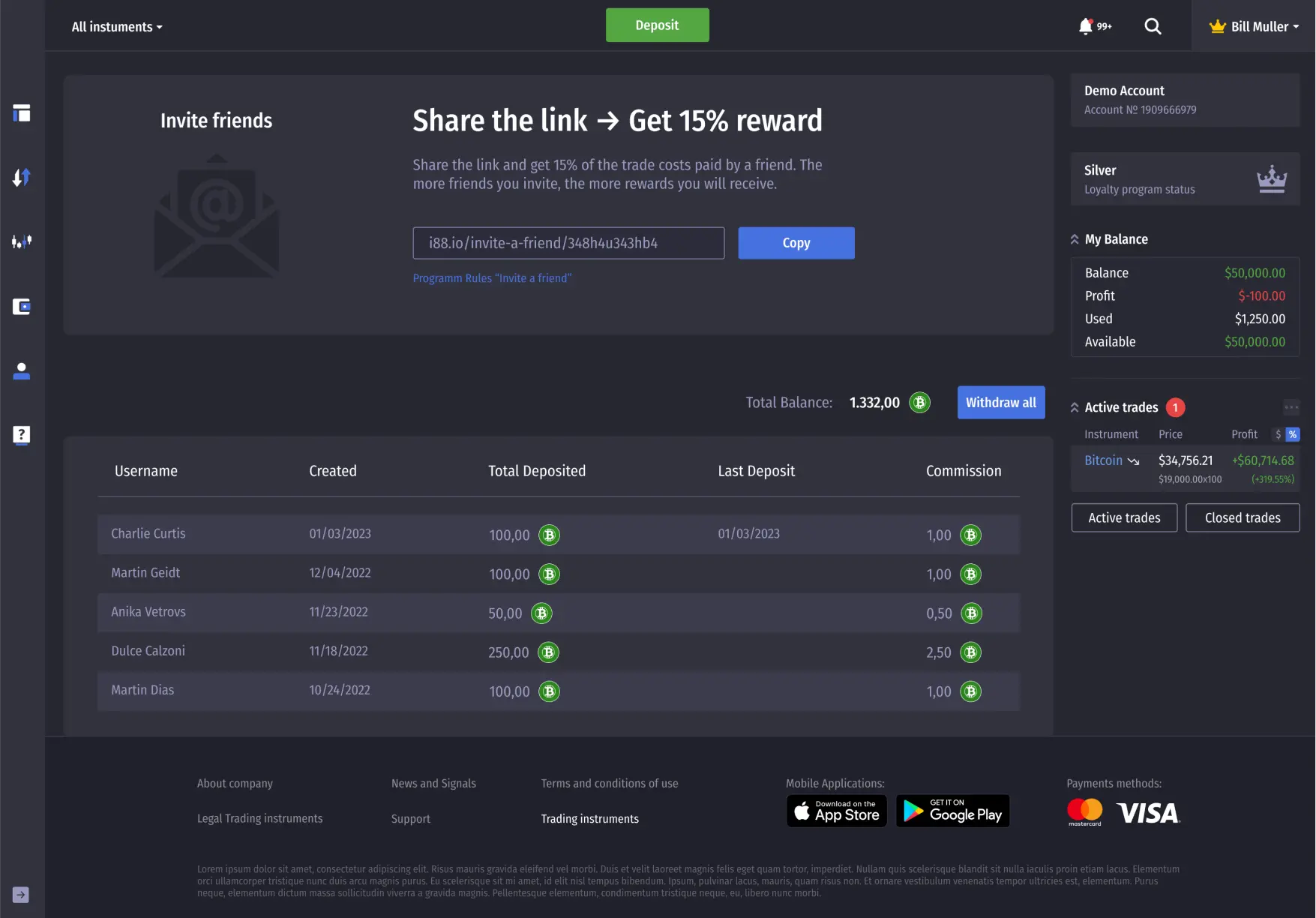The height and width of the screenshot is (918, 1316).
Task: Collapse the sidebar with the arrow at bottom
Action: (x=21, y=894)
